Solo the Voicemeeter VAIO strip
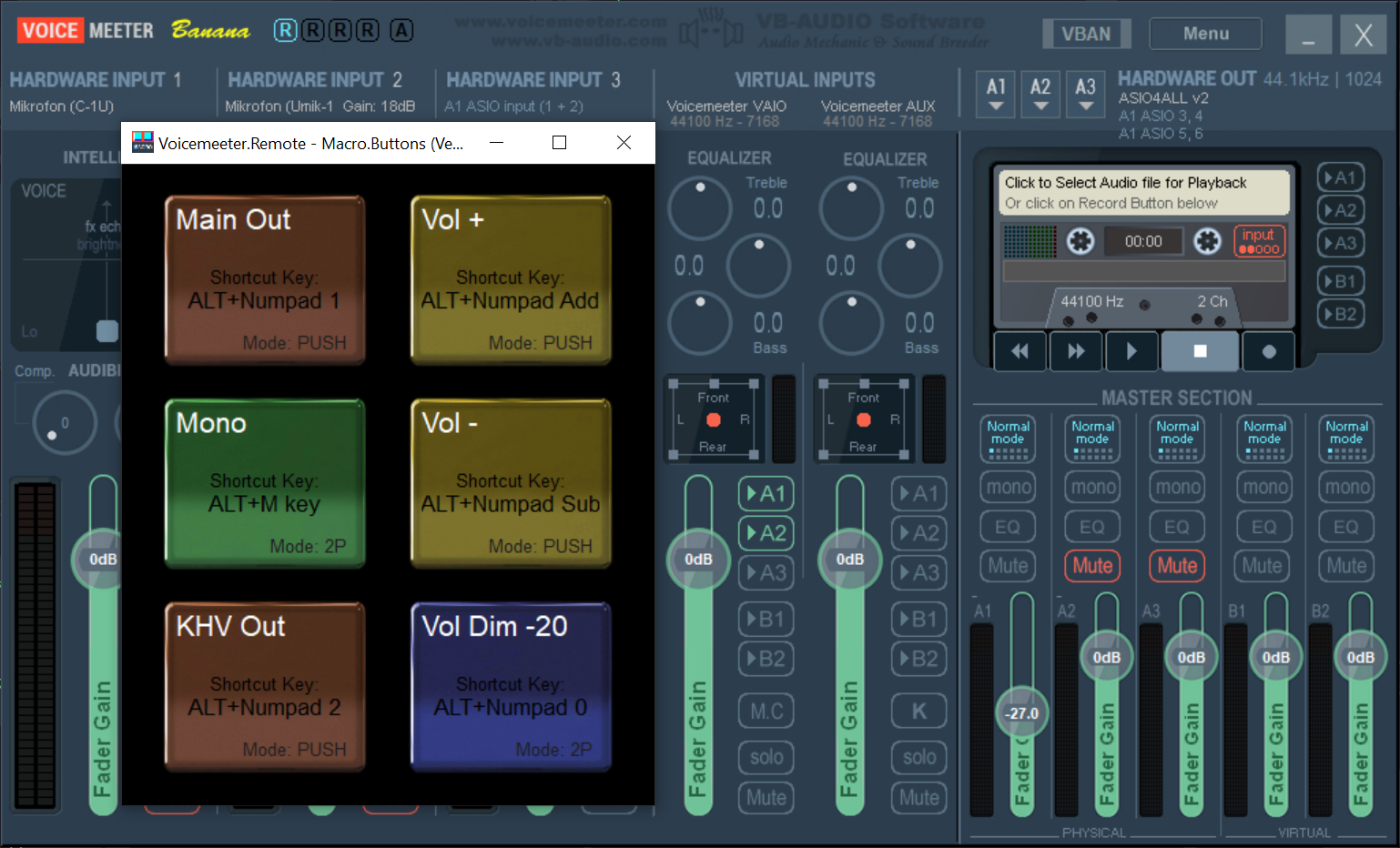The image size is (1400, 848). pyautogui.click(x=766, y=757)
